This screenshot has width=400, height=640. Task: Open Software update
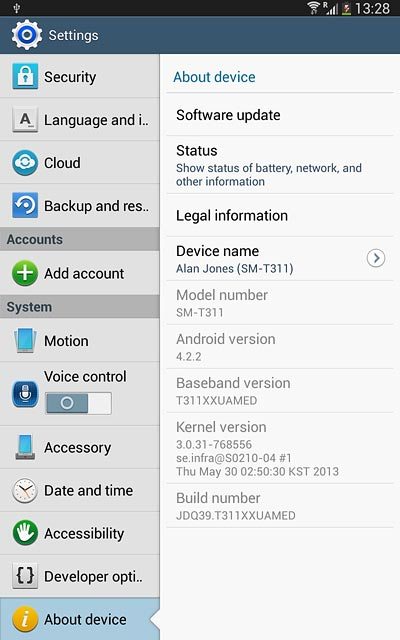click(x=280, y=115)
